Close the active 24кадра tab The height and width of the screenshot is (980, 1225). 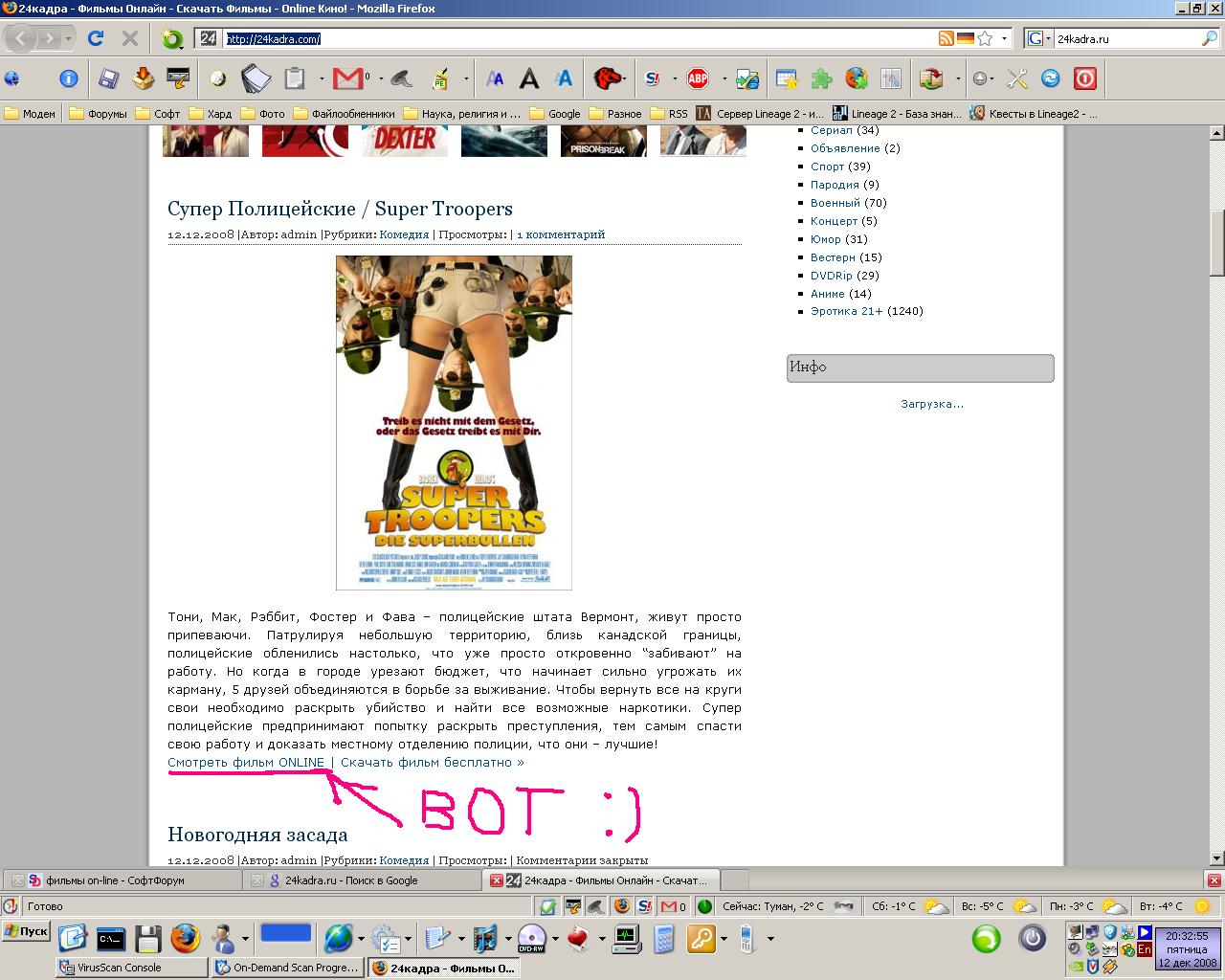coord(496,880)
